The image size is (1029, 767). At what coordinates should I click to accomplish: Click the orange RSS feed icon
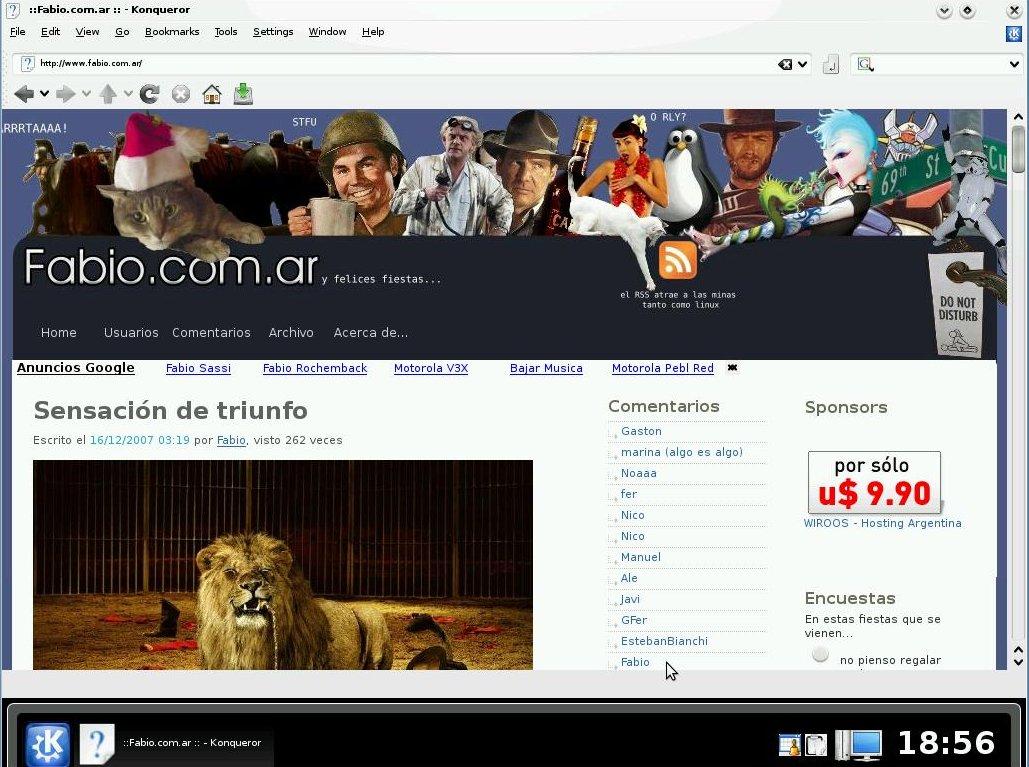[x=677, y=260]
